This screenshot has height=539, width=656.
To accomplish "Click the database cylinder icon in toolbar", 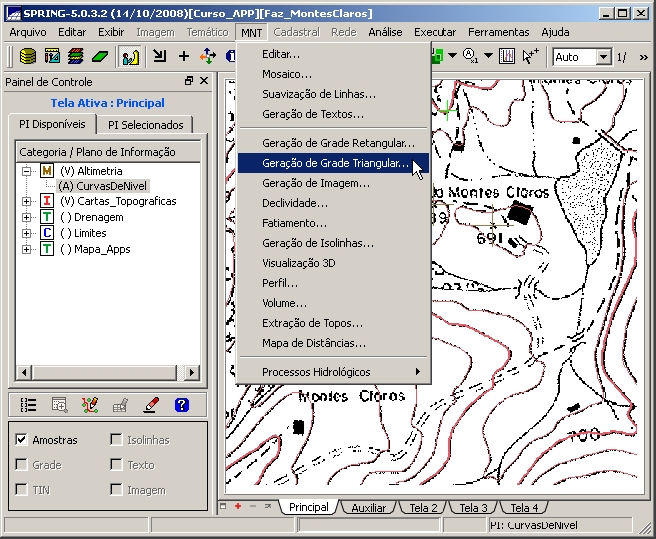I will [x=28, y=57].
